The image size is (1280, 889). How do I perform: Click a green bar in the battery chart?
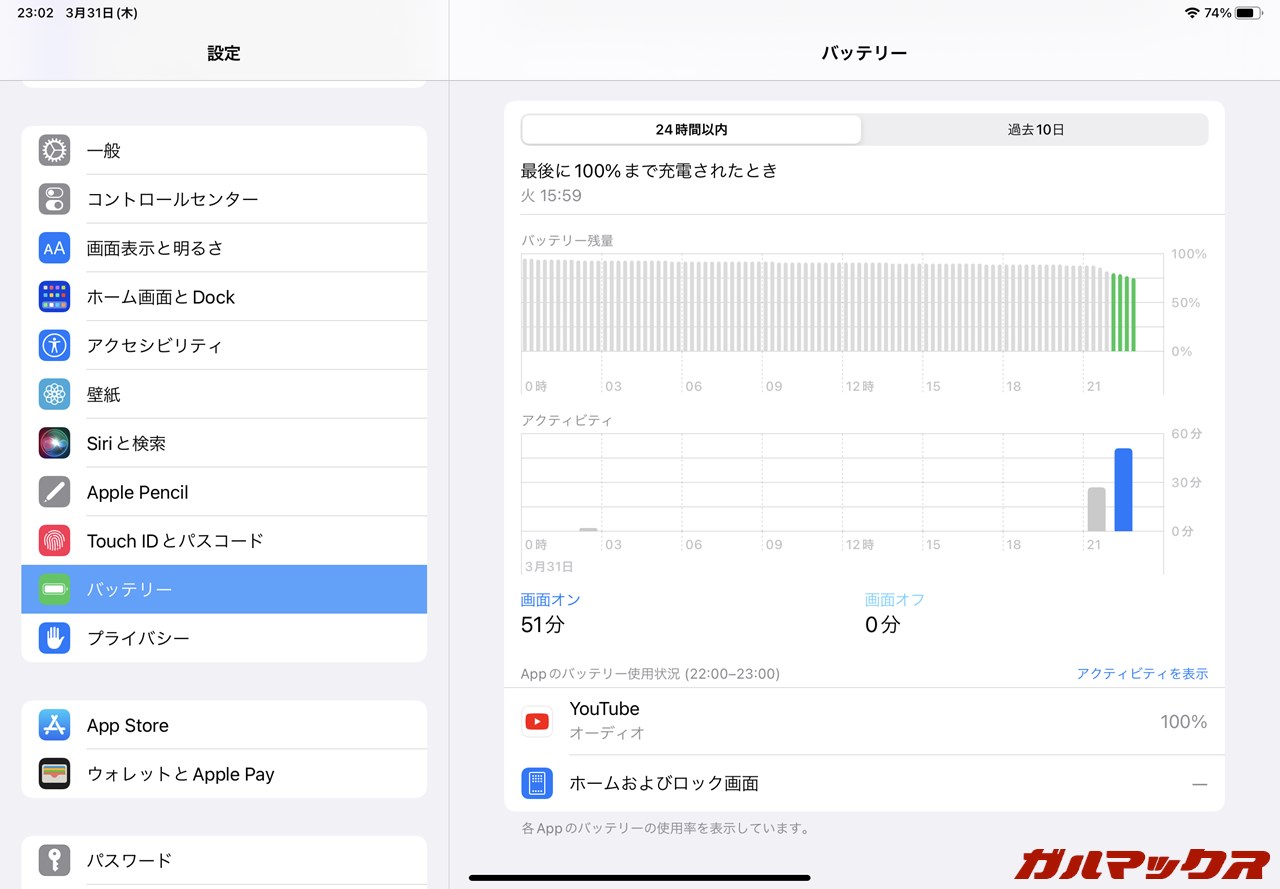coord(1122,310)
